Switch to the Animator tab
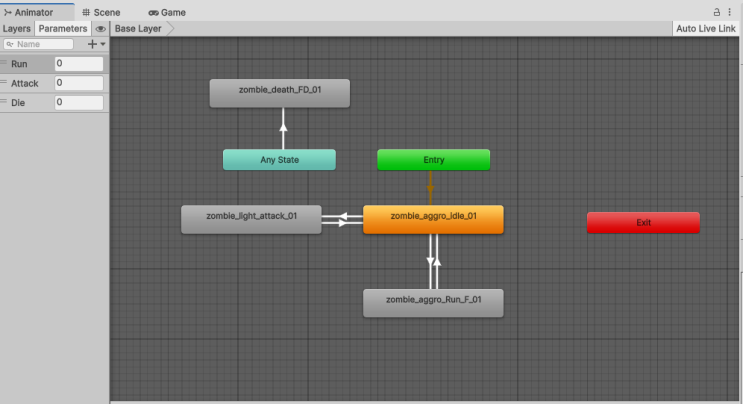 pyautogui.click(x=37, y=12)
